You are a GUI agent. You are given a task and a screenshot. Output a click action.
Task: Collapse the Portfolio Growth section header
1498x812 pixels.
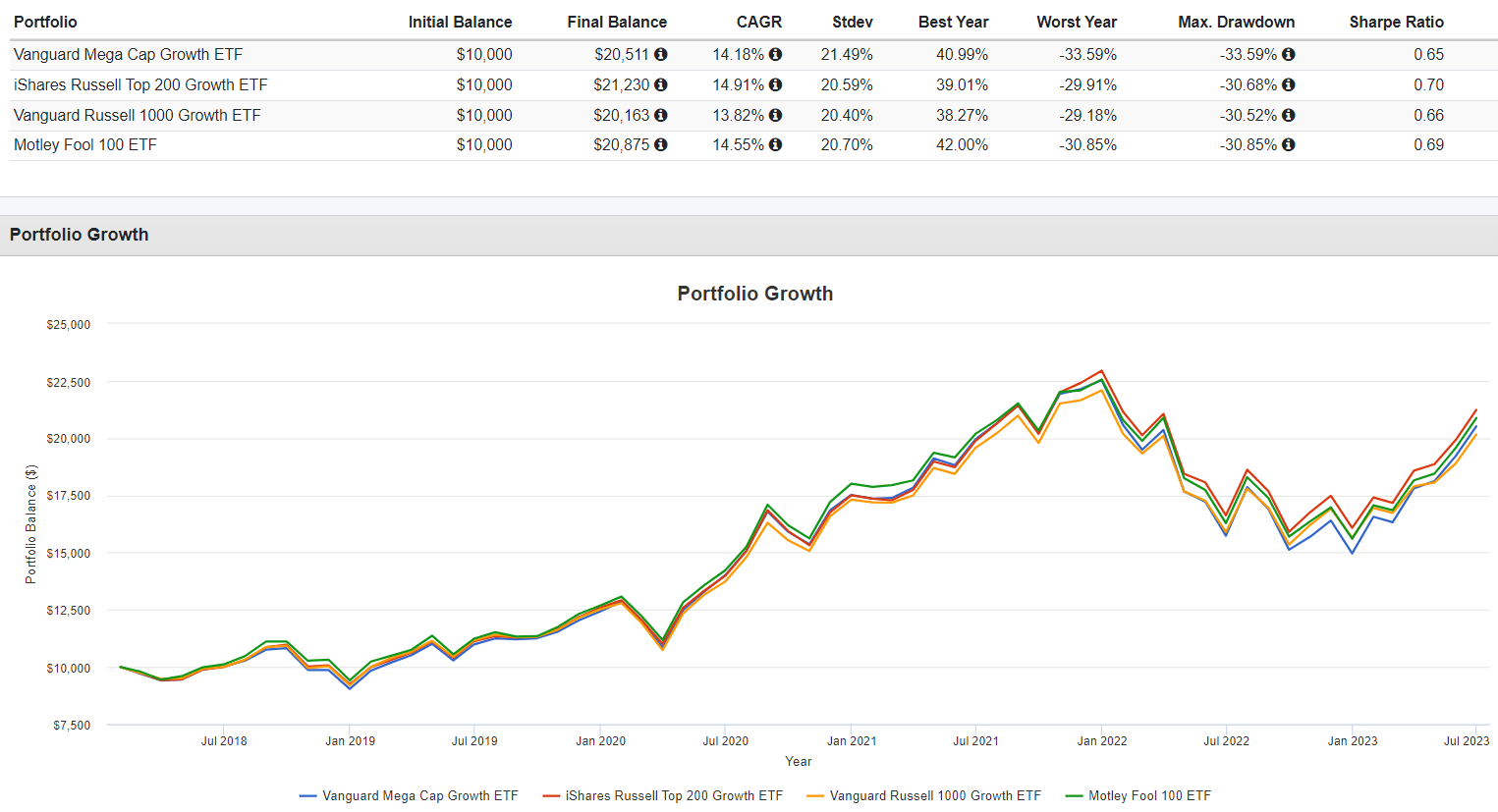pyautogui.click(x=79, y=235)
